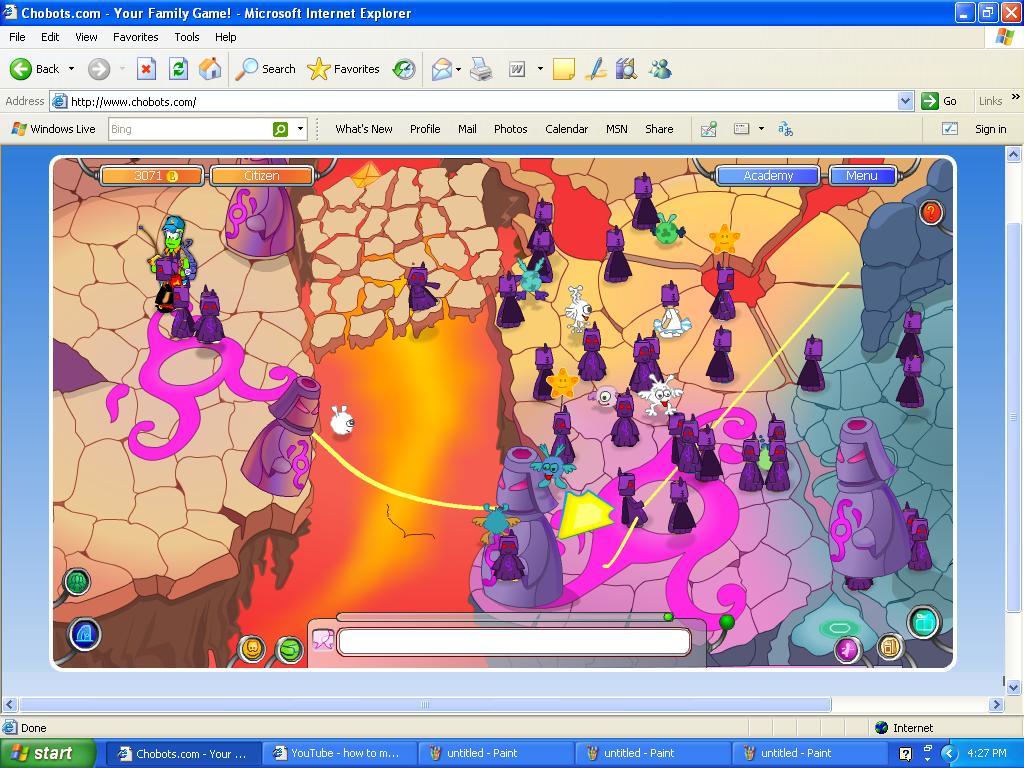This screenshot has width=1024, height=768.
Task: Stop page loading with red X icon
Action: click(x=146, y=69)
